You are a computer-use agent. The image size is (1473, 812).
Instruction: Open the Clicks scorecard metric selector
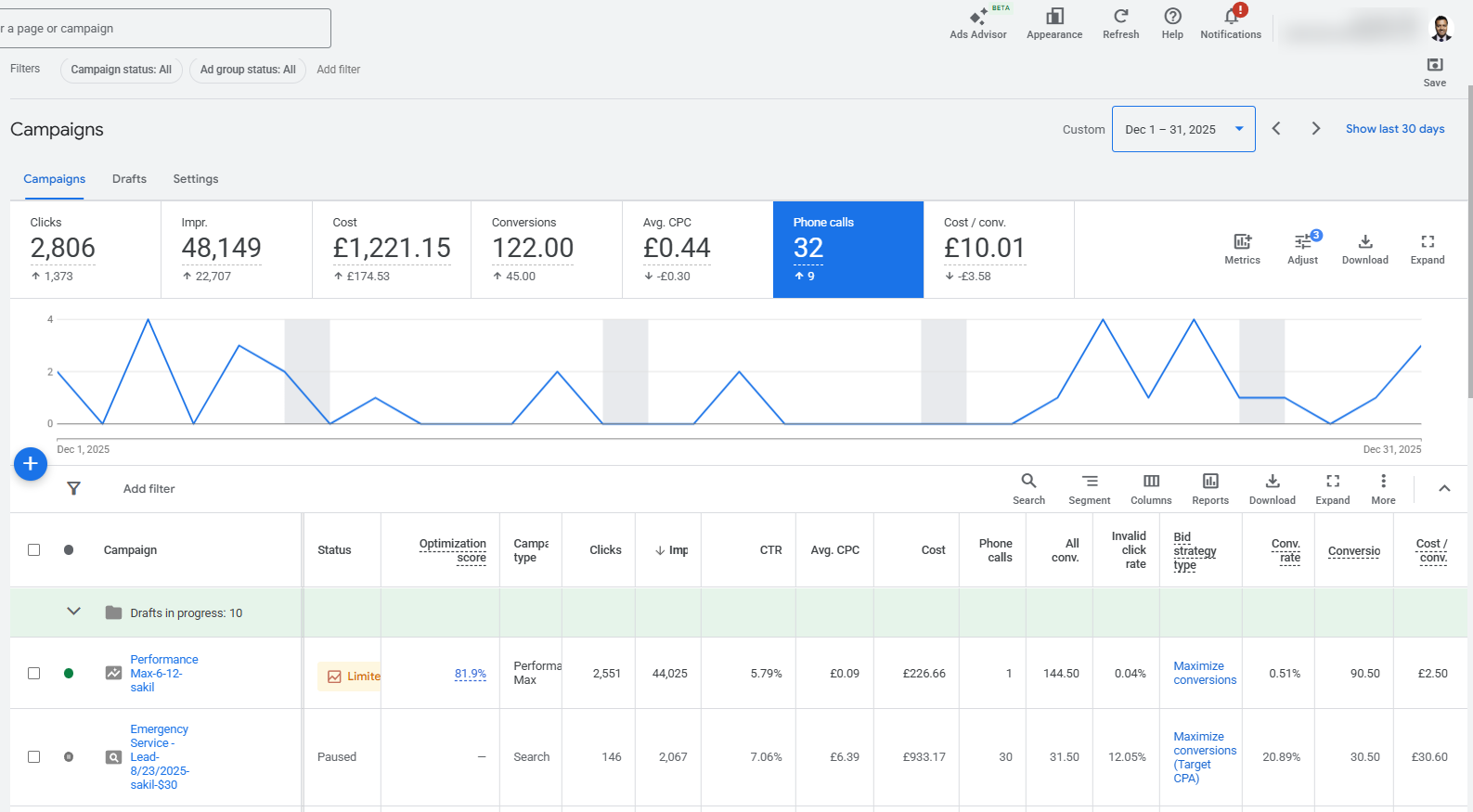pos(85,250)
